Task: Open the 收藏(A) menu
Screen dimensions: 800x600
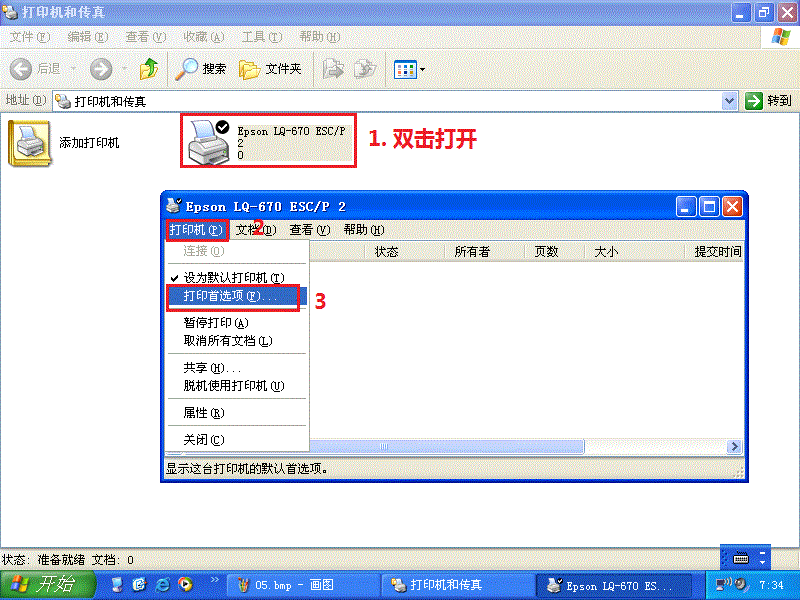Action: click(x=204, y=37)
